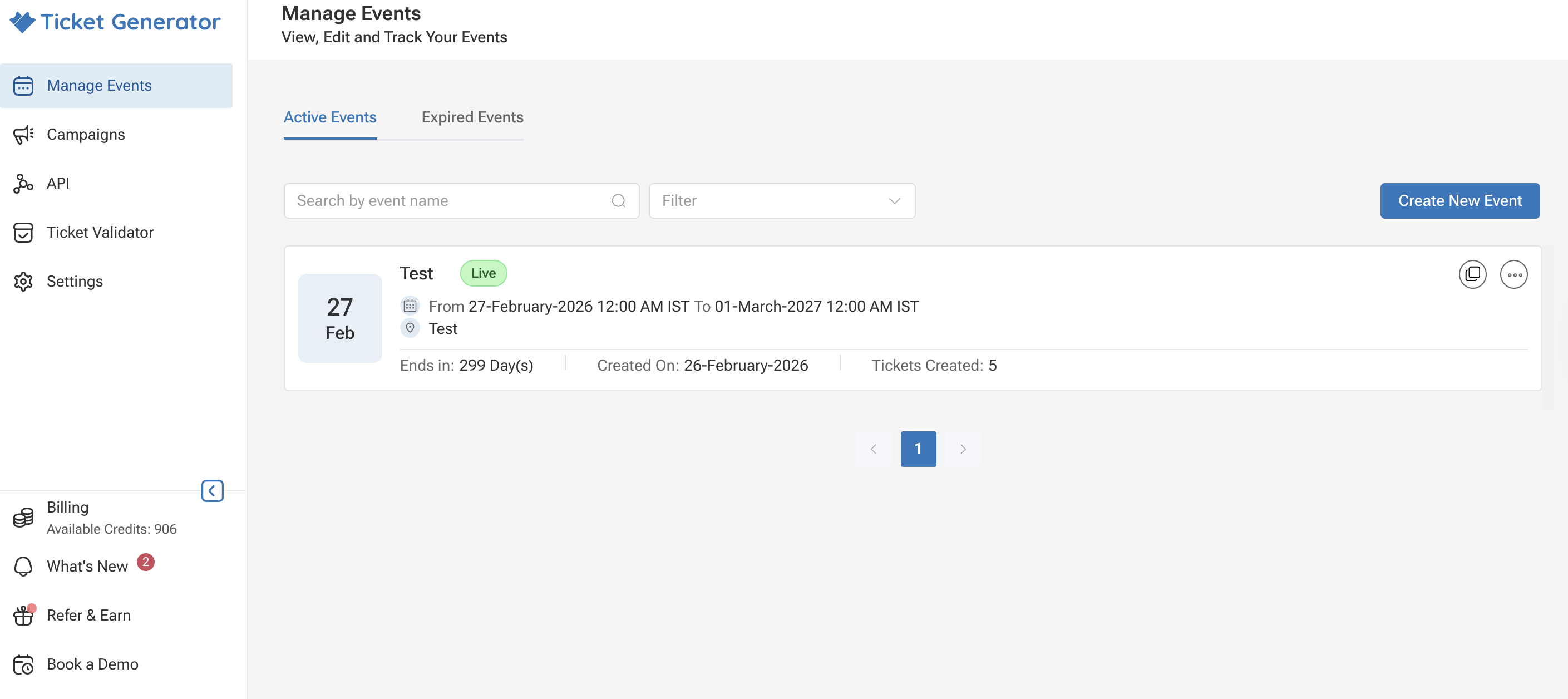Click the Billing coins icon
Screen dimensions: 1568x699
23,518
